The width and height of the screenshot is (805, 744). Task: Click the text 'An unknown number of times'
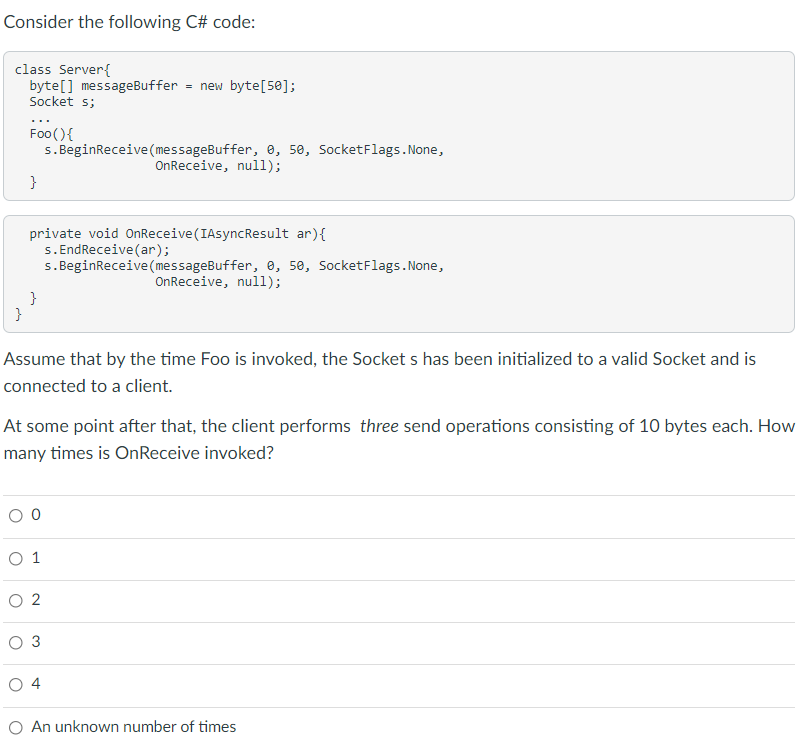click(x=133, y=727)
